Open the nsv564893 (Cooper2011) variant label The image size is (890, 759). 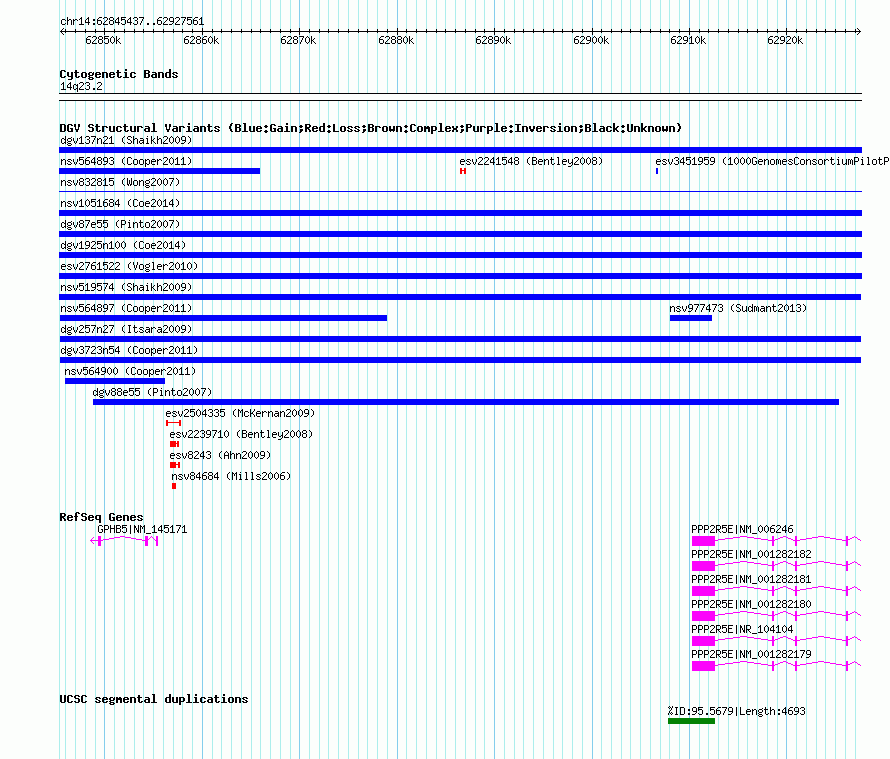(x=126, y=161)
